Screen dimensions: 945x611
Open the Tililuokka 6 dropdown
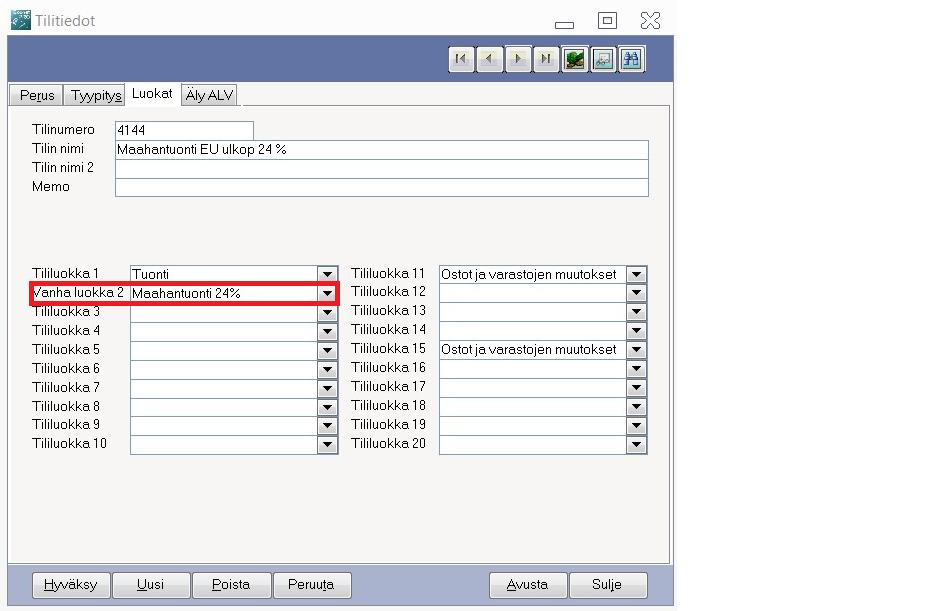pyautogui.click(x=327, y=369)
